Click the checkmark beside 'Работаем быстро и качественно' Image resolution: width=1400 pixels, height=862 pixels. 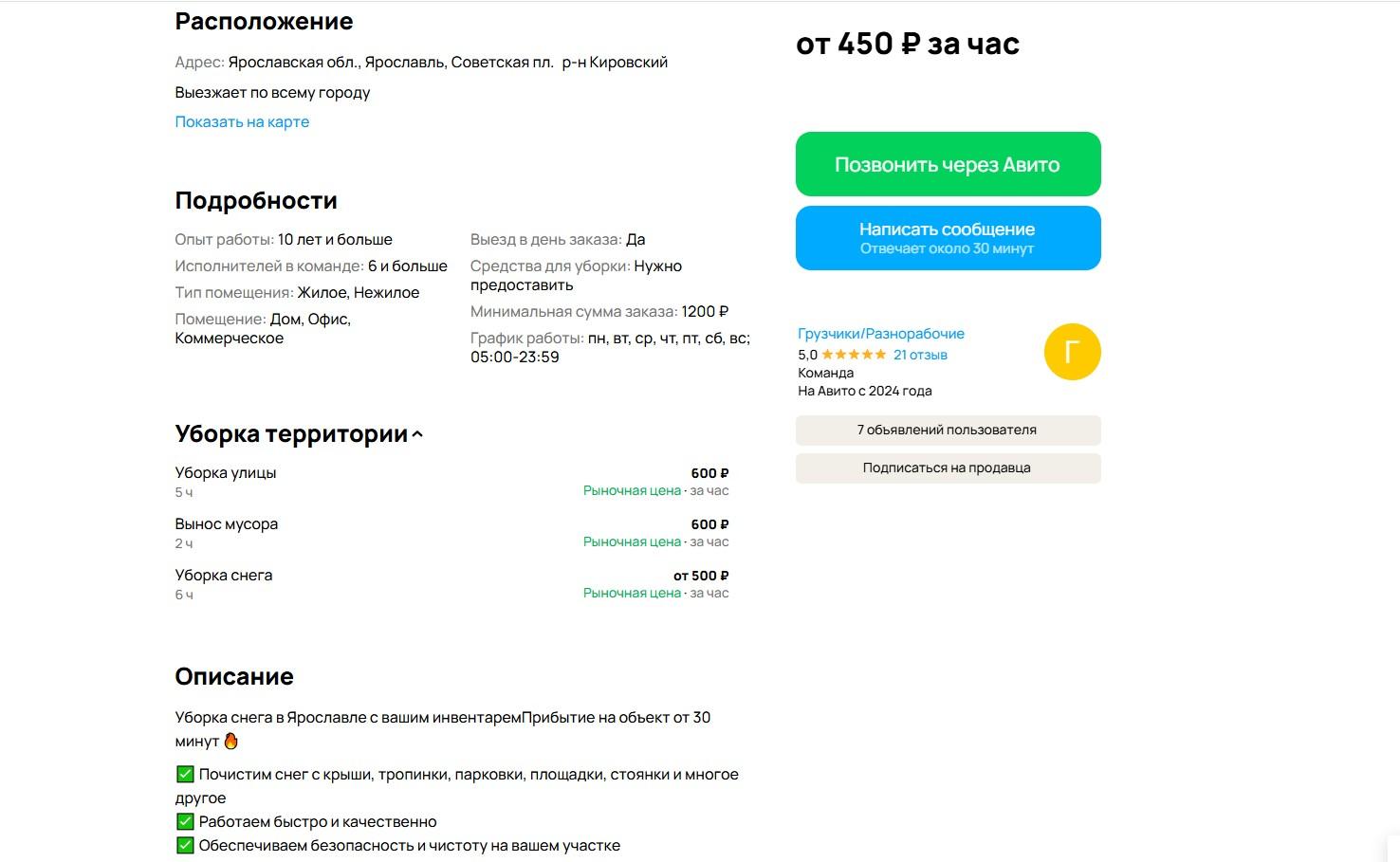tap(185, 821)
